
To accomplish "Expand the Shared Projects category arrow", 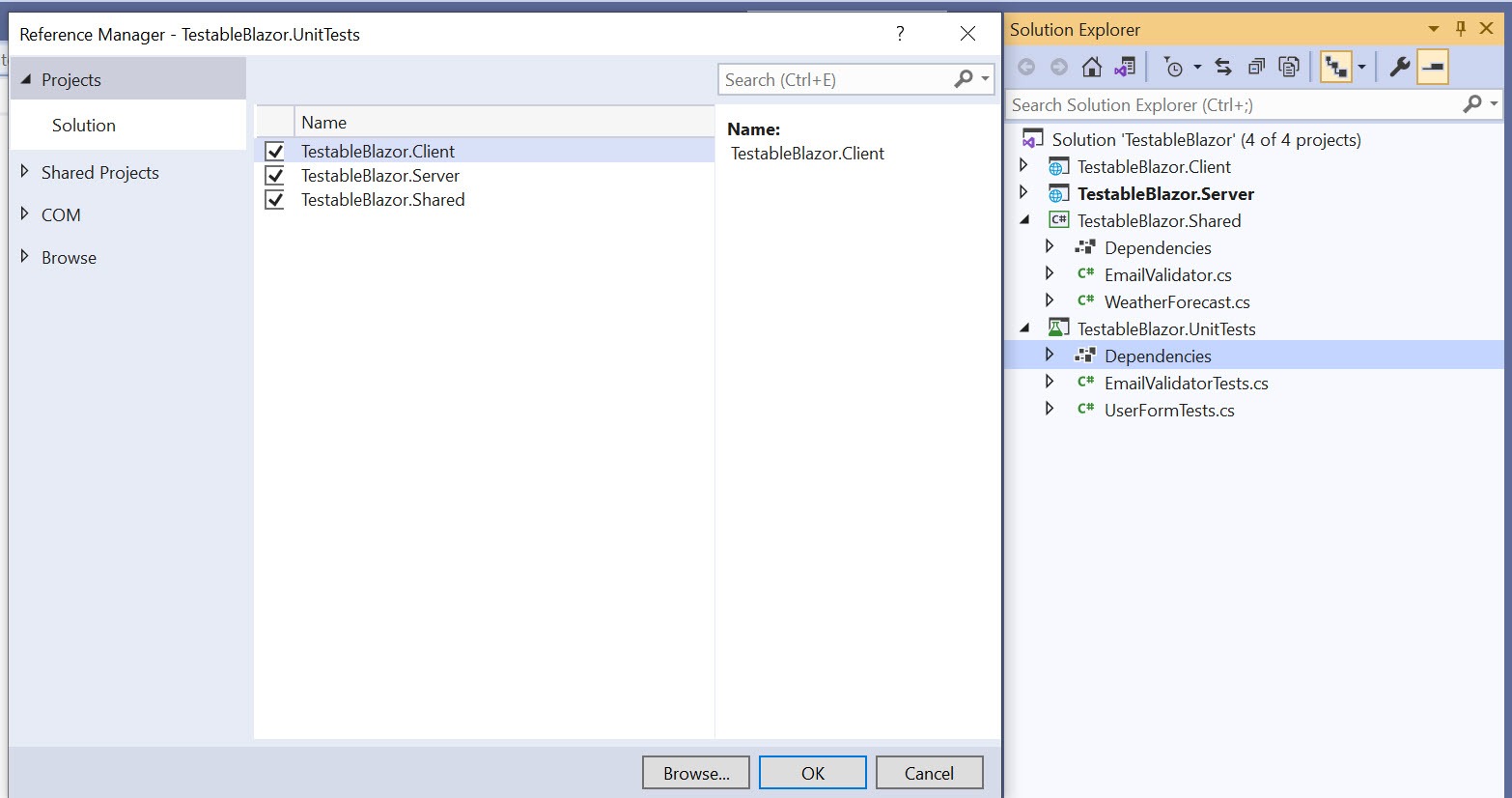I will [25, 172].
